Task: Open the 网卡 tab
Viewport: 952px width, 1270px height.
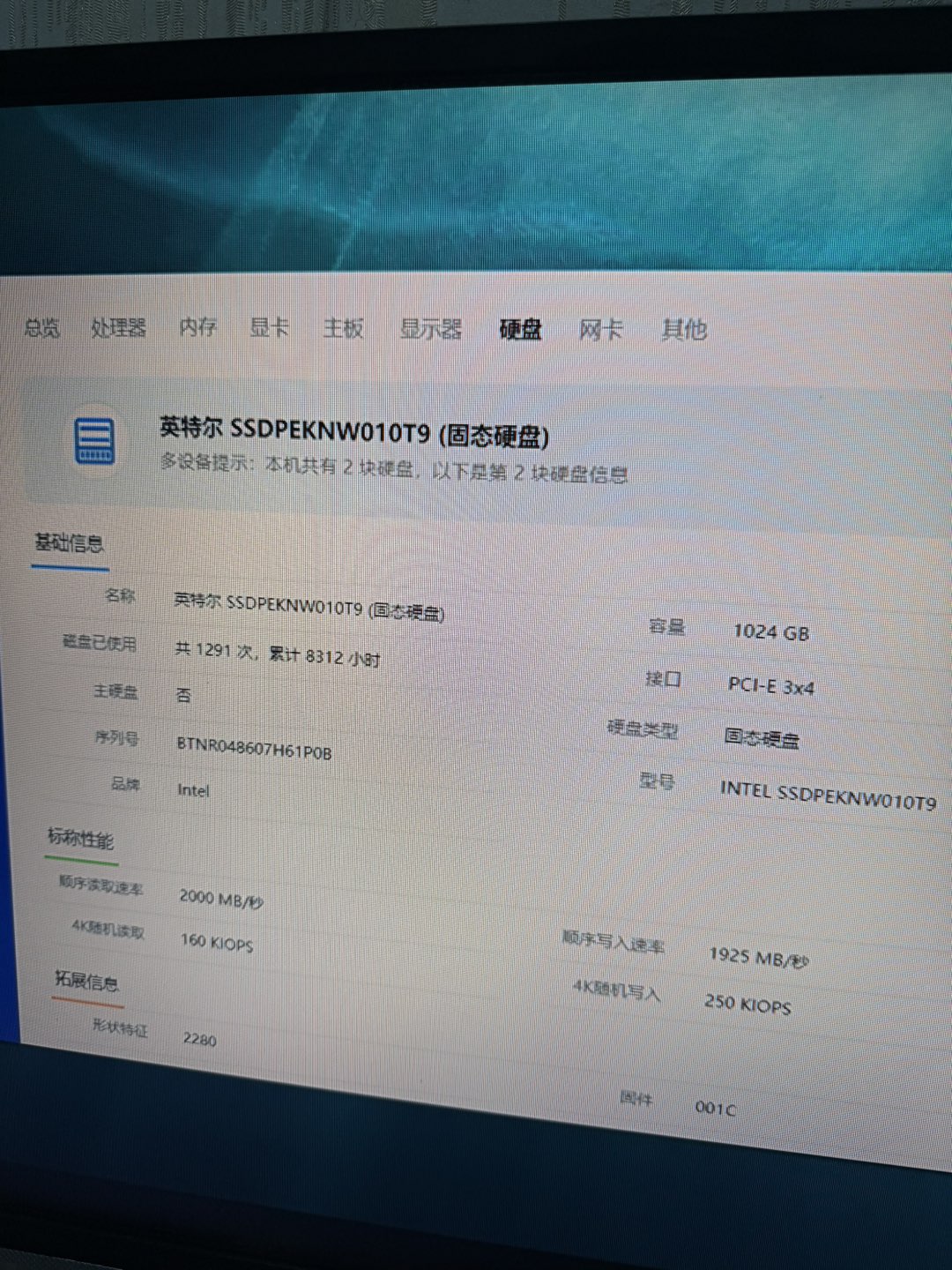Action: [x=600, y=330]
